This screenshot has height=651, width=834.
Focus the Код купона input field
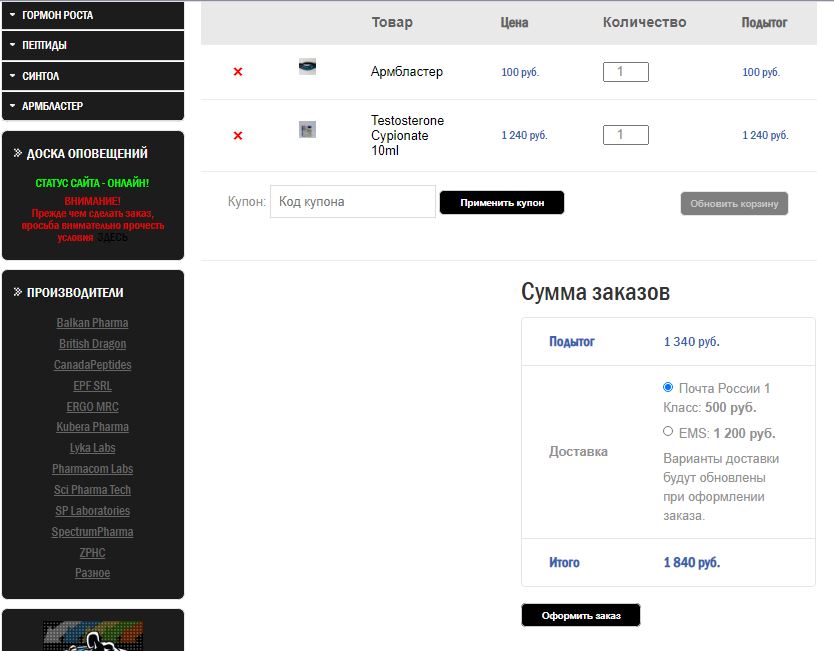[352, 202]
